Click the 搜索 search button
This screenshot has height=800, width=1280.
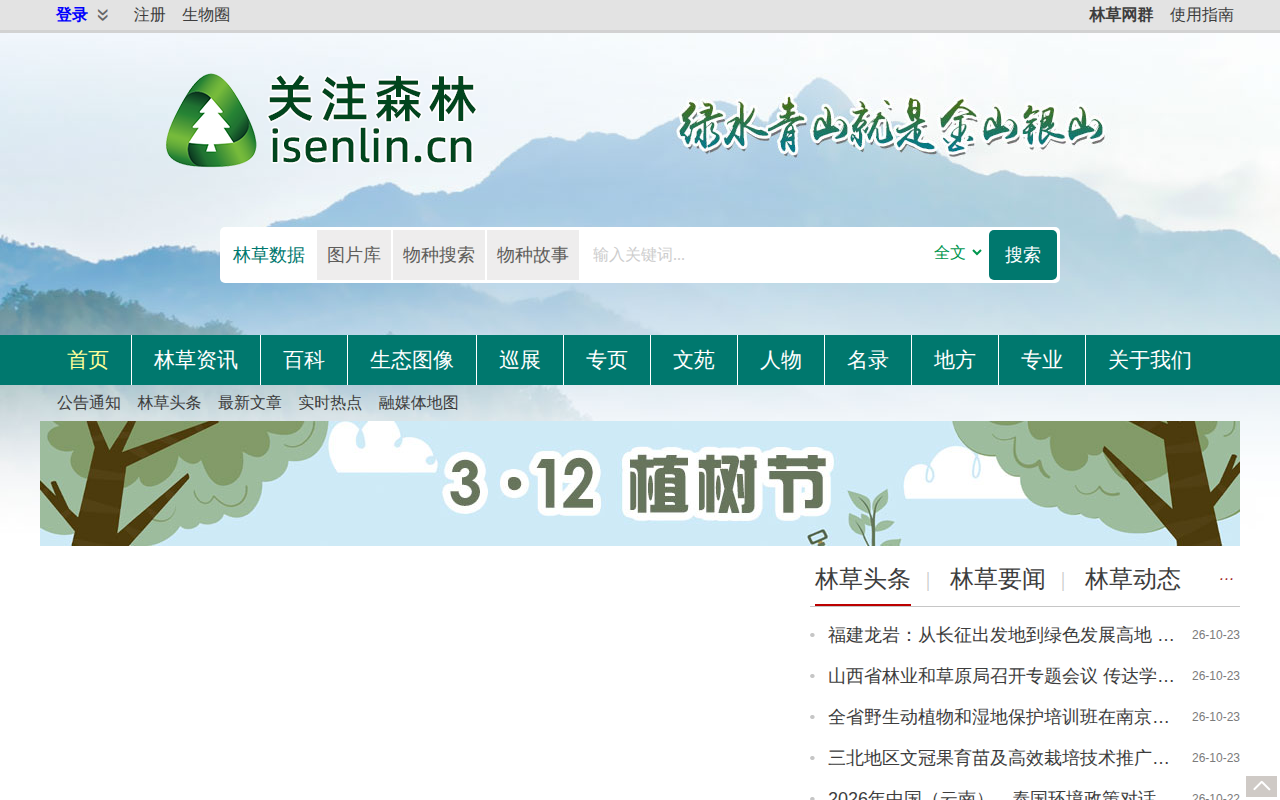pyautogui.click(x=1023, y=255)
